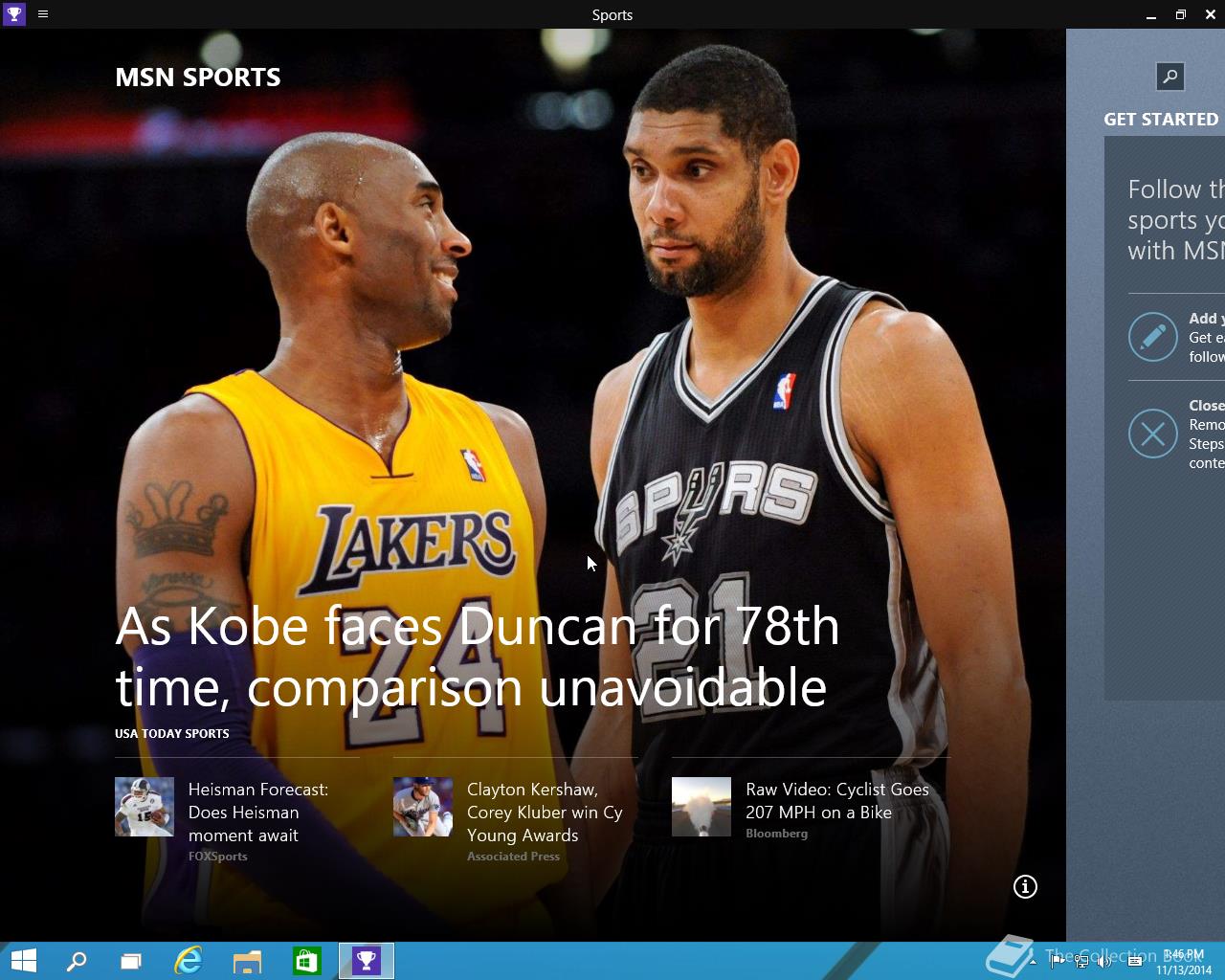1225x980 pixels.
Task: Open Raw Video Cyclist Goes 207 MPH
Action: (x=837, y=800)
